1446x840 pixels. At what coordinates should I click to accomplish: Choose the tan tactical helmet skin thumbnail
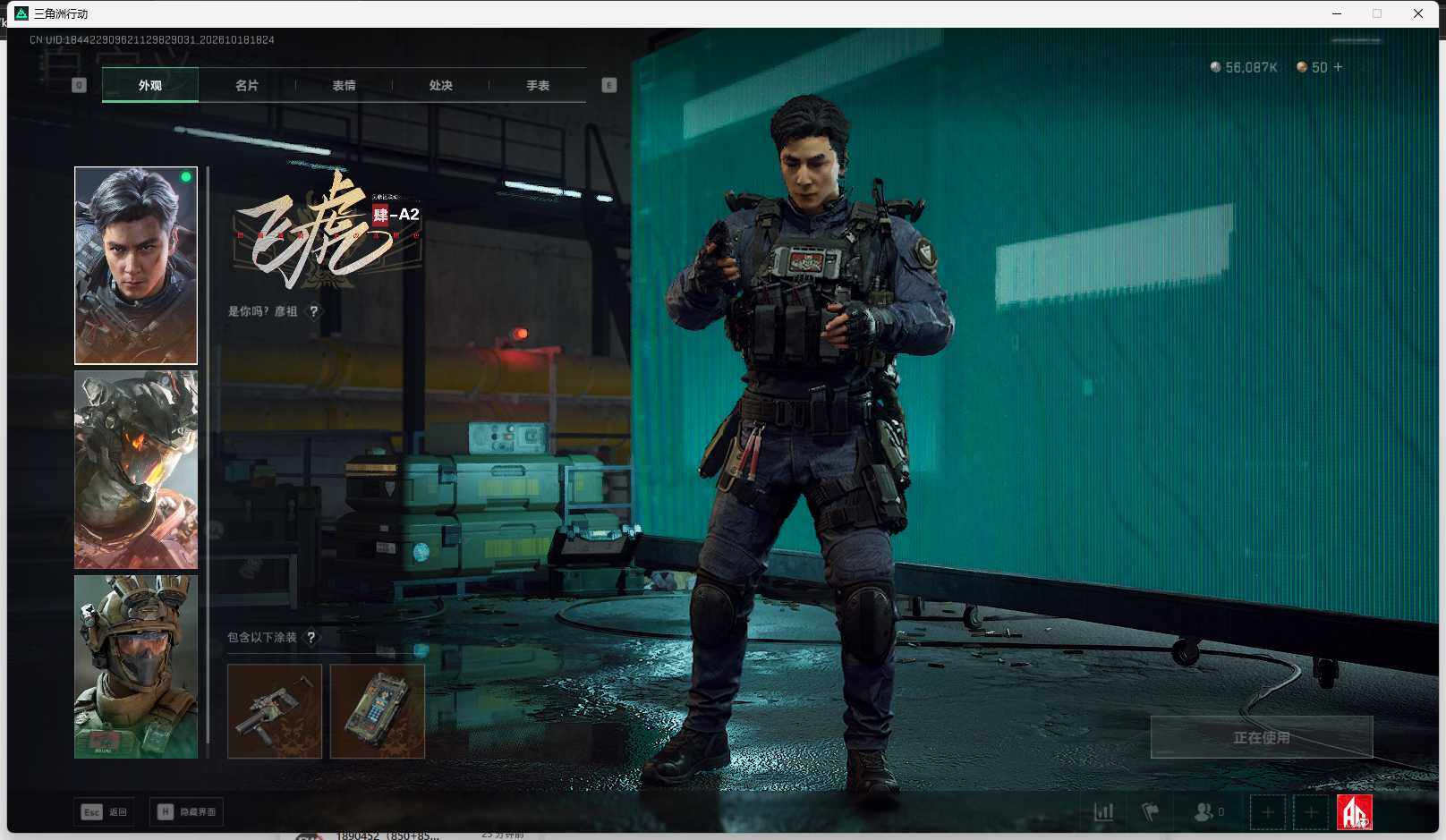click(x=136, y=666)
